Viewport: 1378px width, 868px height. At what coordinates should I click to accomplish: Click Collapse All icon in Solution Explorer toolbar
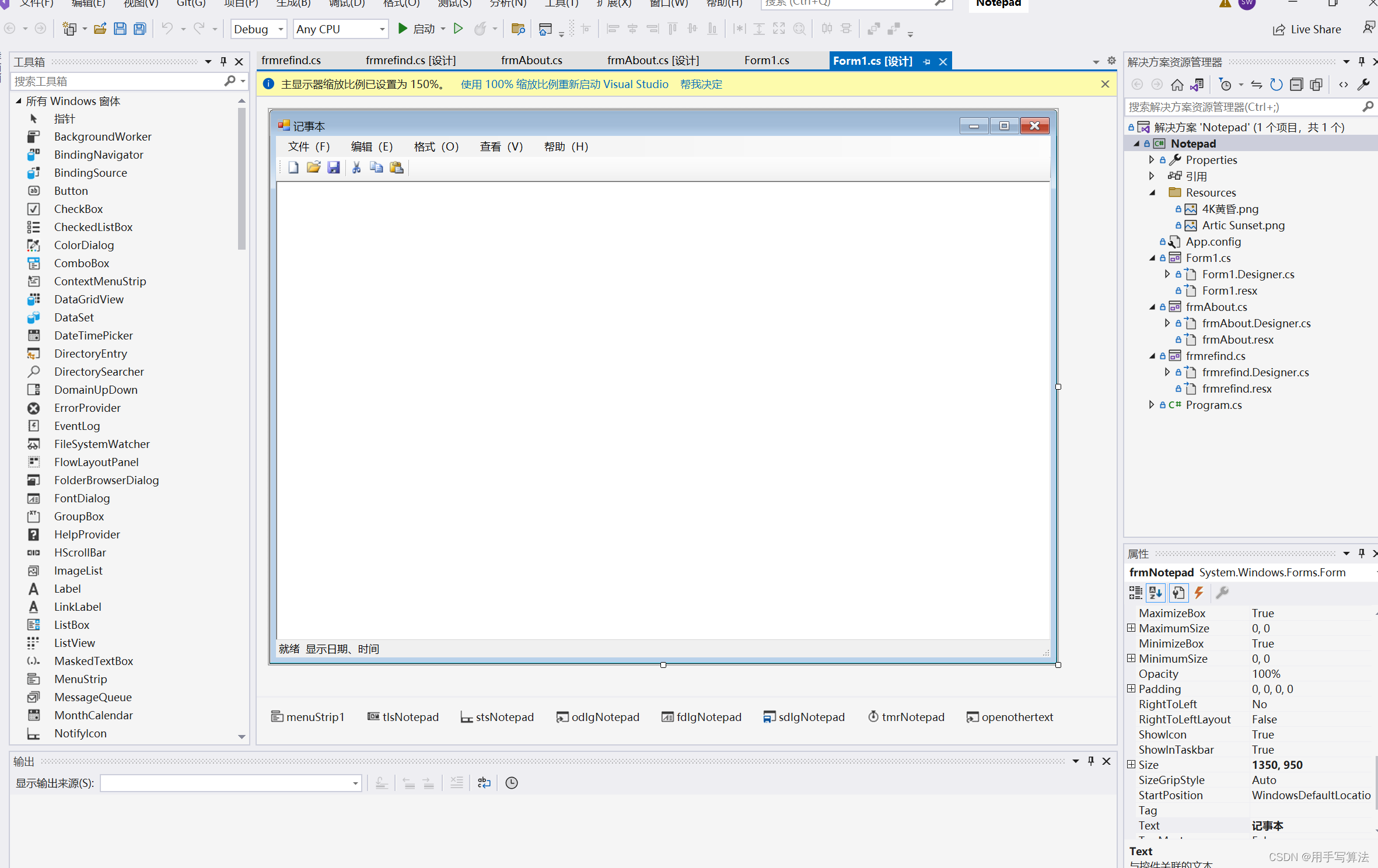point(1296,85)
